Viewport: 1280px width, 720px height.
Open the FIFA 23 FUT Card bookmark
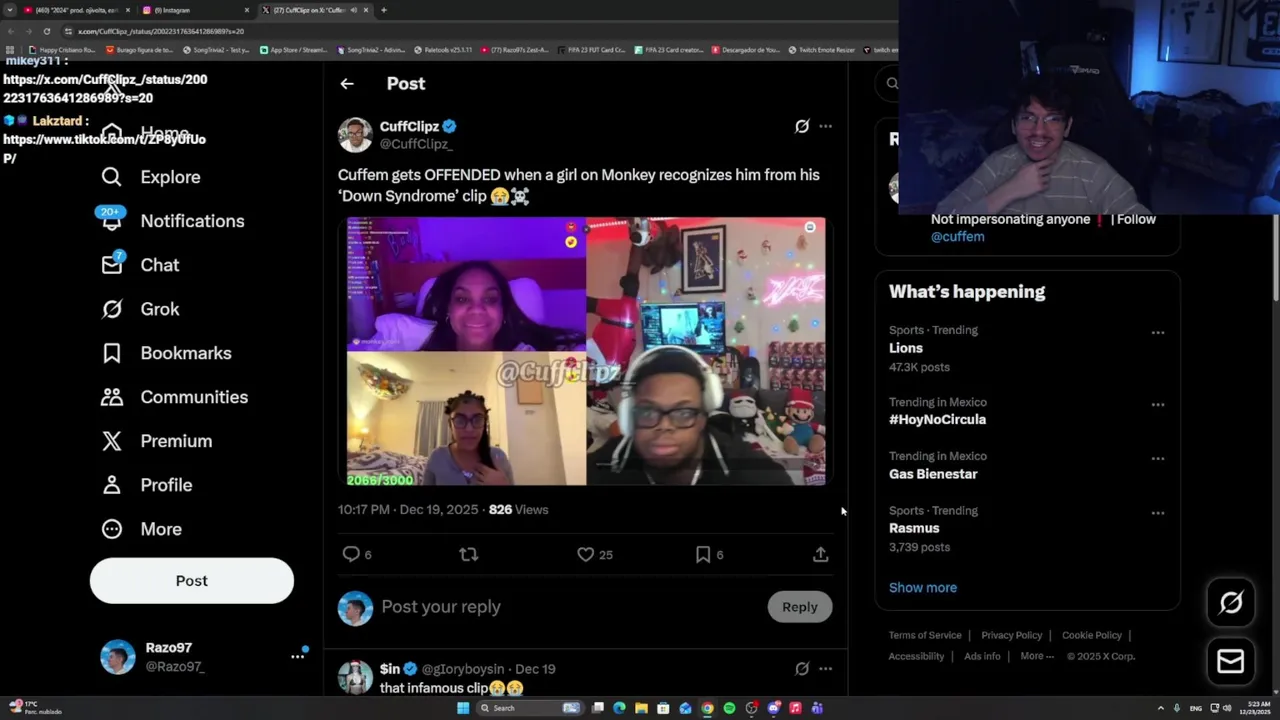[591, 50]
